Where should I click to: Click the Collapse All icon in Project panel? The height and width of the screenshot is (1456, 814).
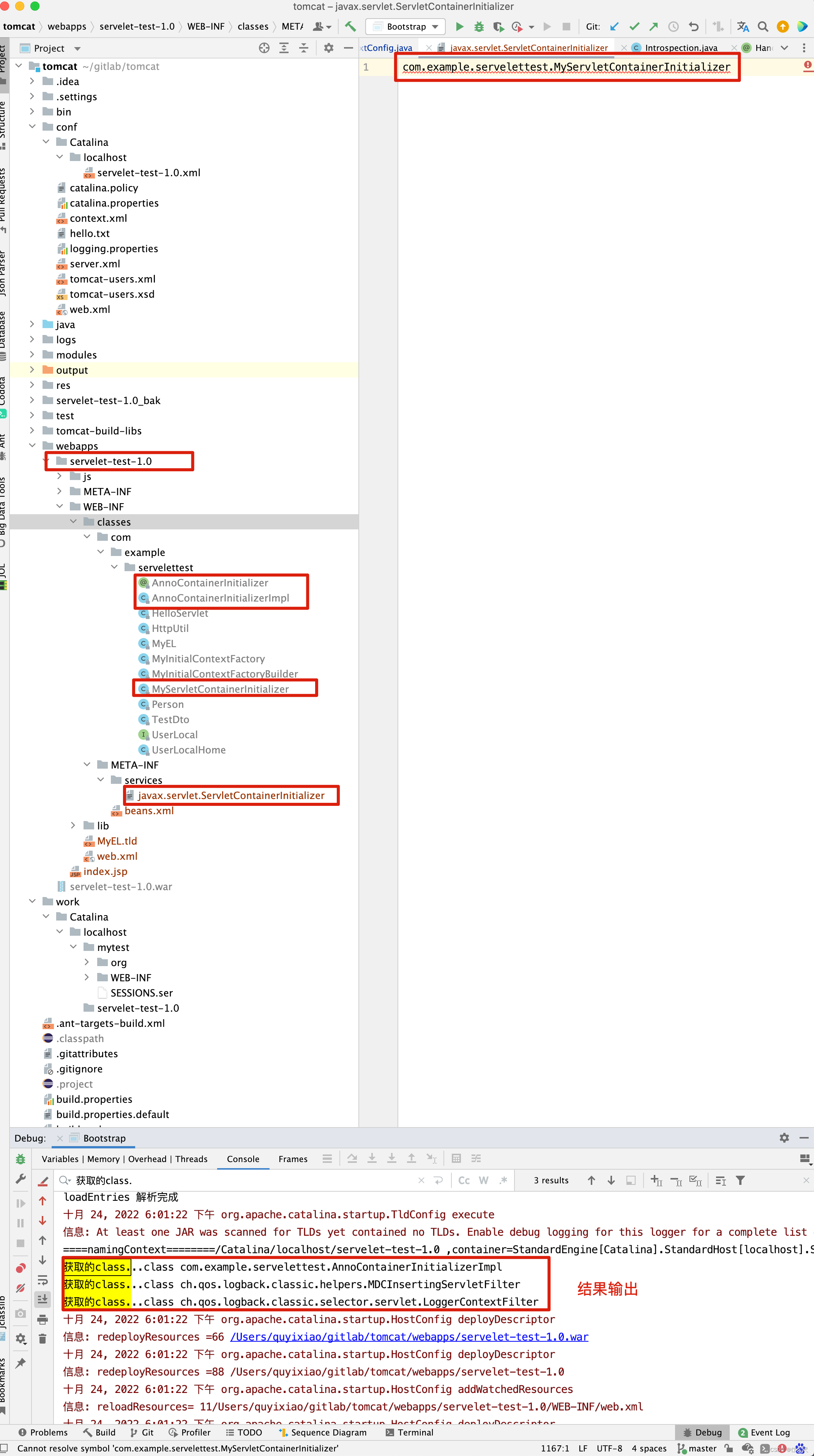(x=304, y=48)
